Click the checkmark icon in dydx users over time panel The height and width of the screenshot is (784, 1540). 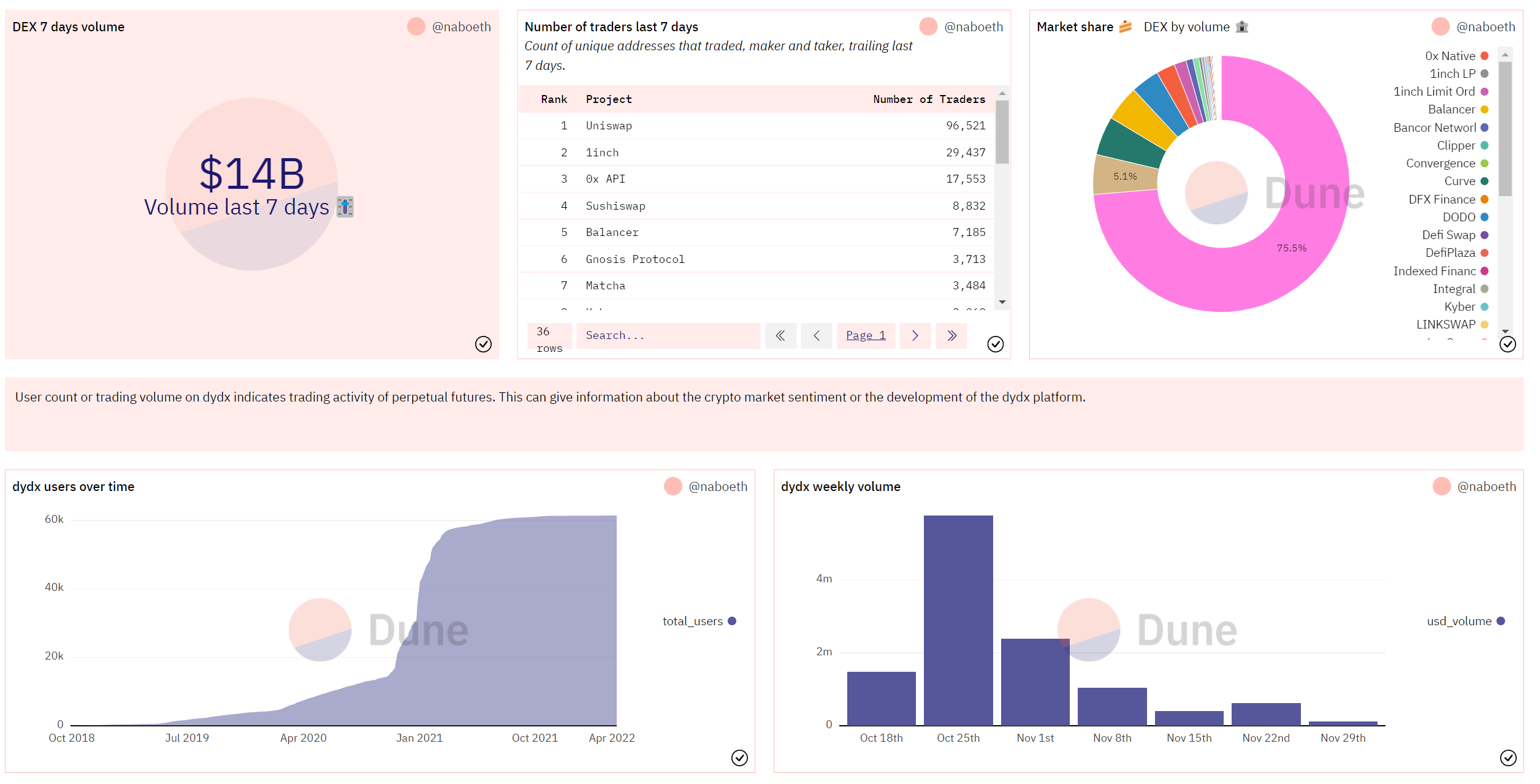739,758
